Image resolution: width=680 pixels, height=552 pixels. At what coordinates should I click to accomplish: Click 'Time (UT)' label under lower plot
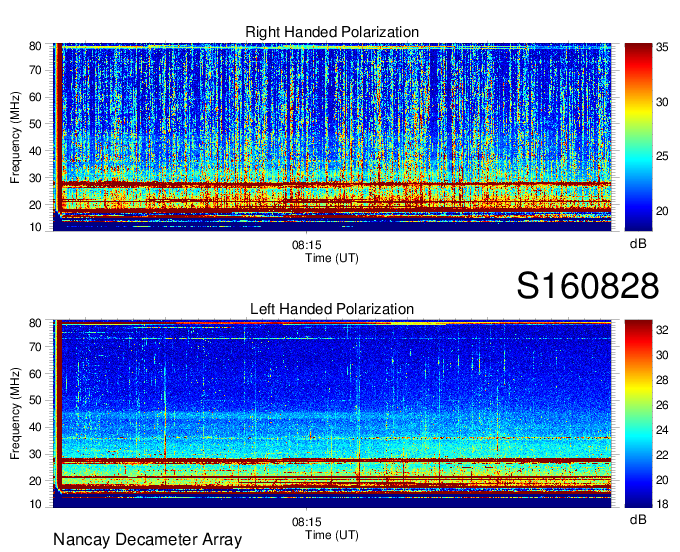332,535
